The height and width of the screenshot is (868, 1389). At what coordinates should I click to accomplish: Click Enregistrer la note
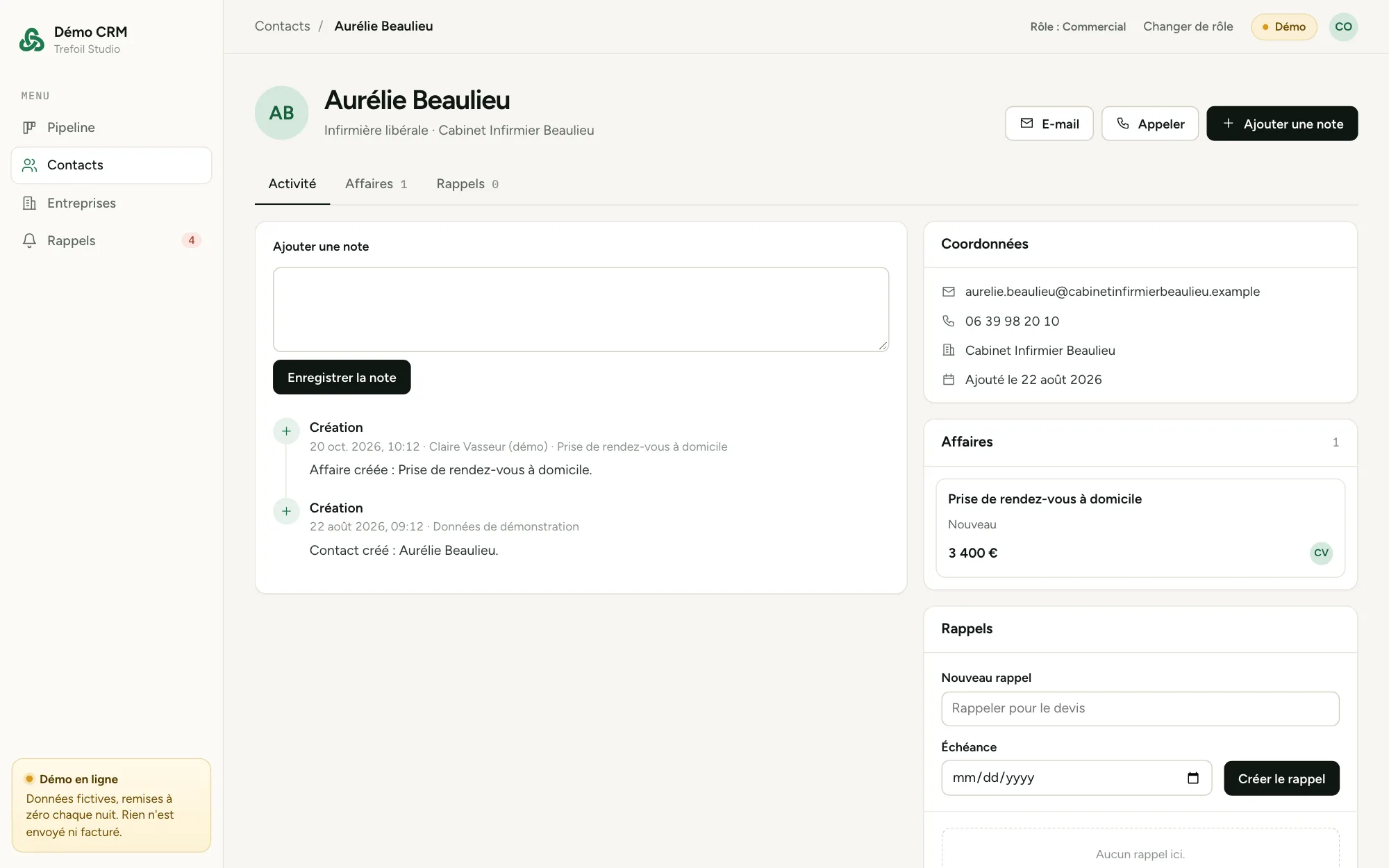(x=342, y=377)
